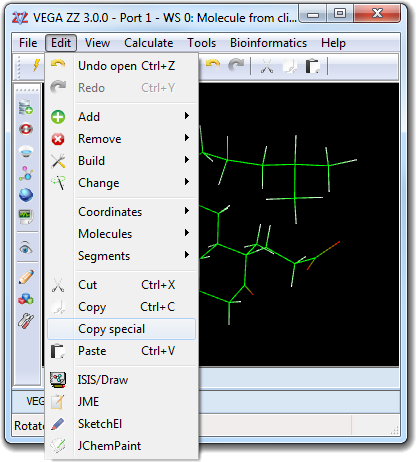416x462 pixels.
Task: Choose Copy special menu entry
Action: tap(121, 329)
